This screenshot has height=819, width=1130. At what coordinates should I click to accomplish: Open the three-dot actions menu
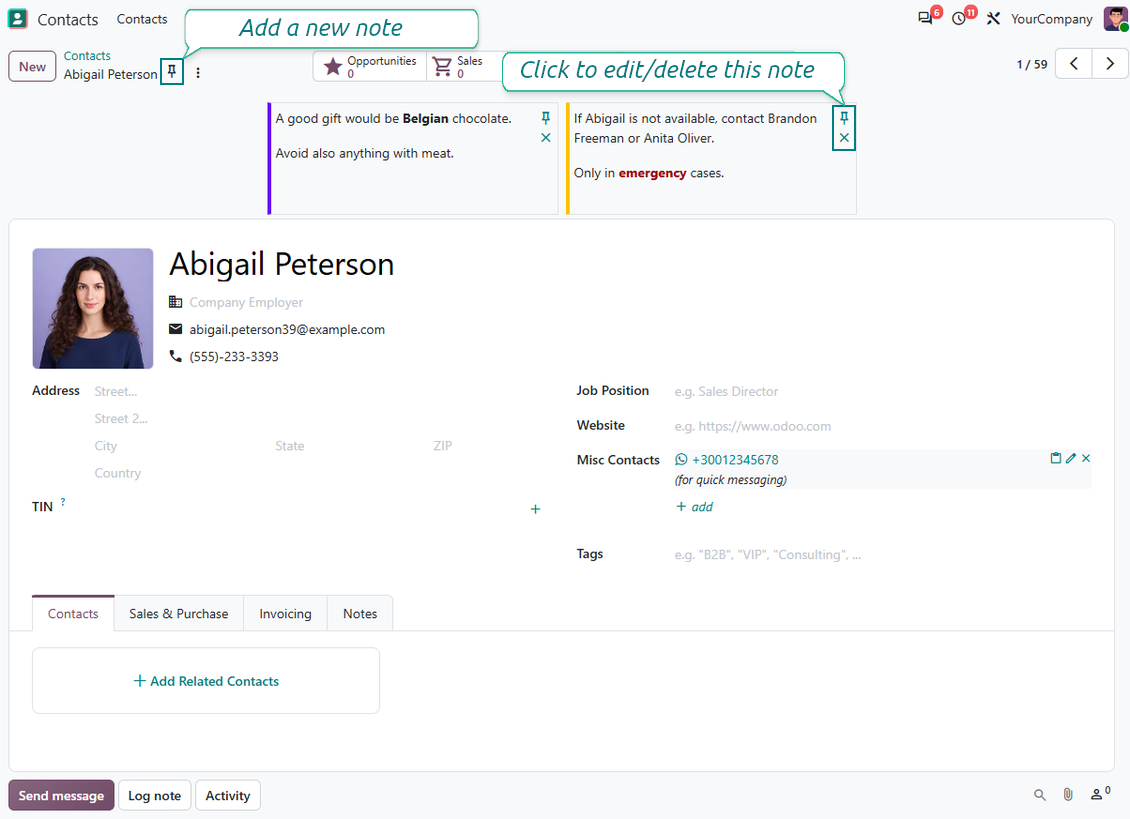(x=197, y=73)
